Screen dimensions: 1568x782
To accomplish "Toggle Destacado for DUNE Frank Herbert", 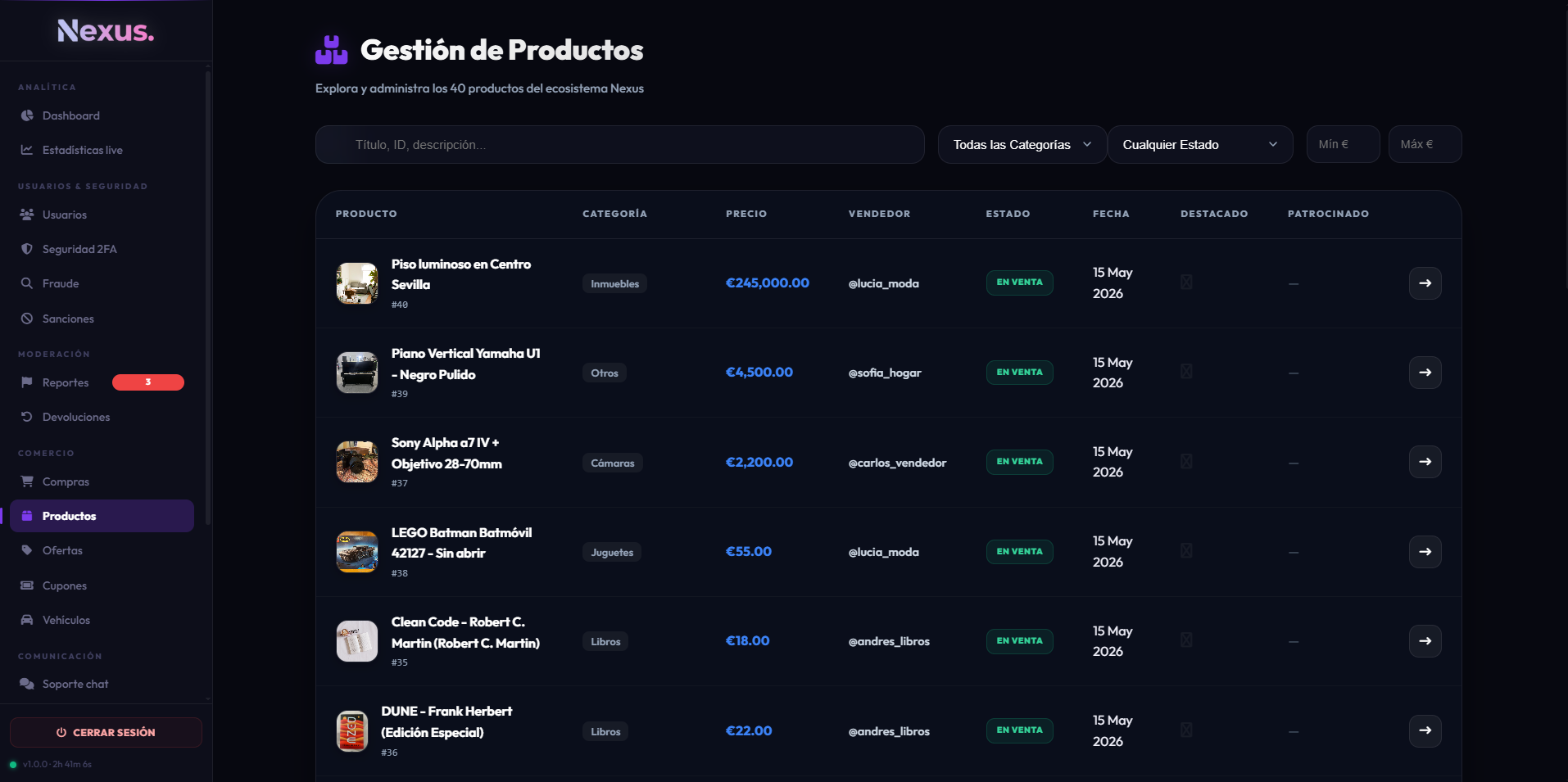I will [1186, 730].
